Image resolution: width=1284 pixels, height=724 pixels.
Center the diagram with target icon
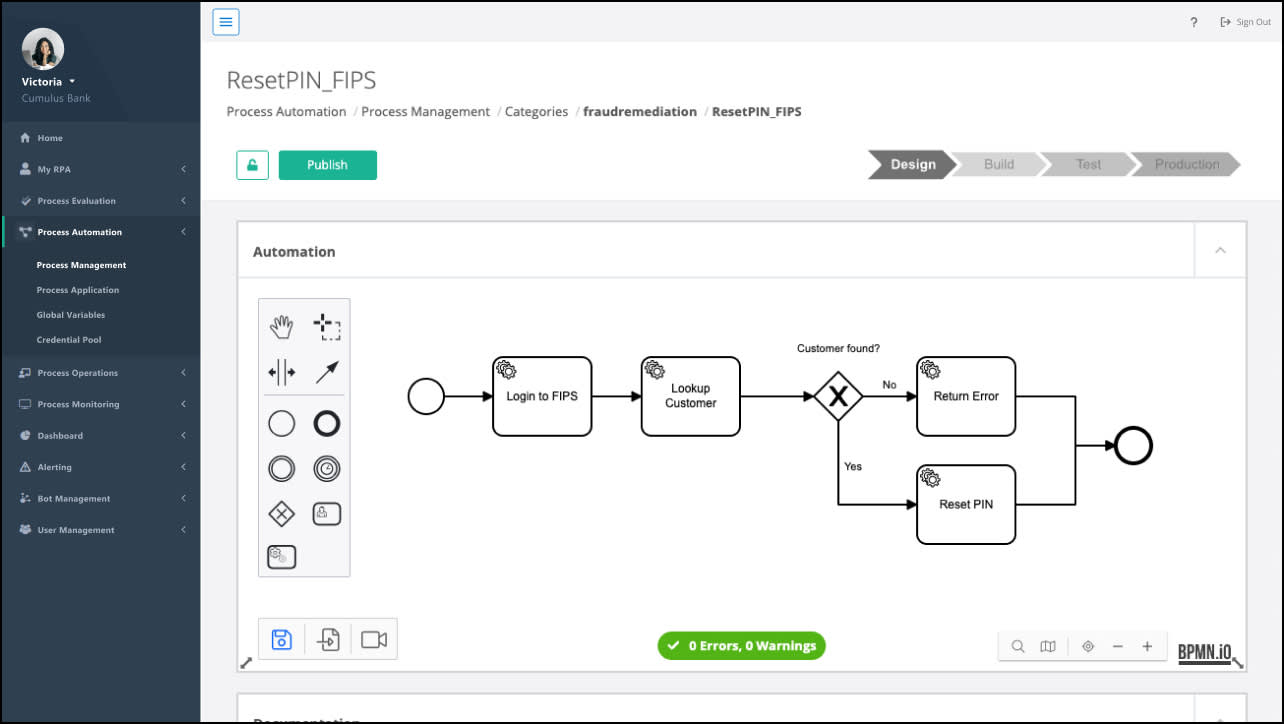(1088, 647)
